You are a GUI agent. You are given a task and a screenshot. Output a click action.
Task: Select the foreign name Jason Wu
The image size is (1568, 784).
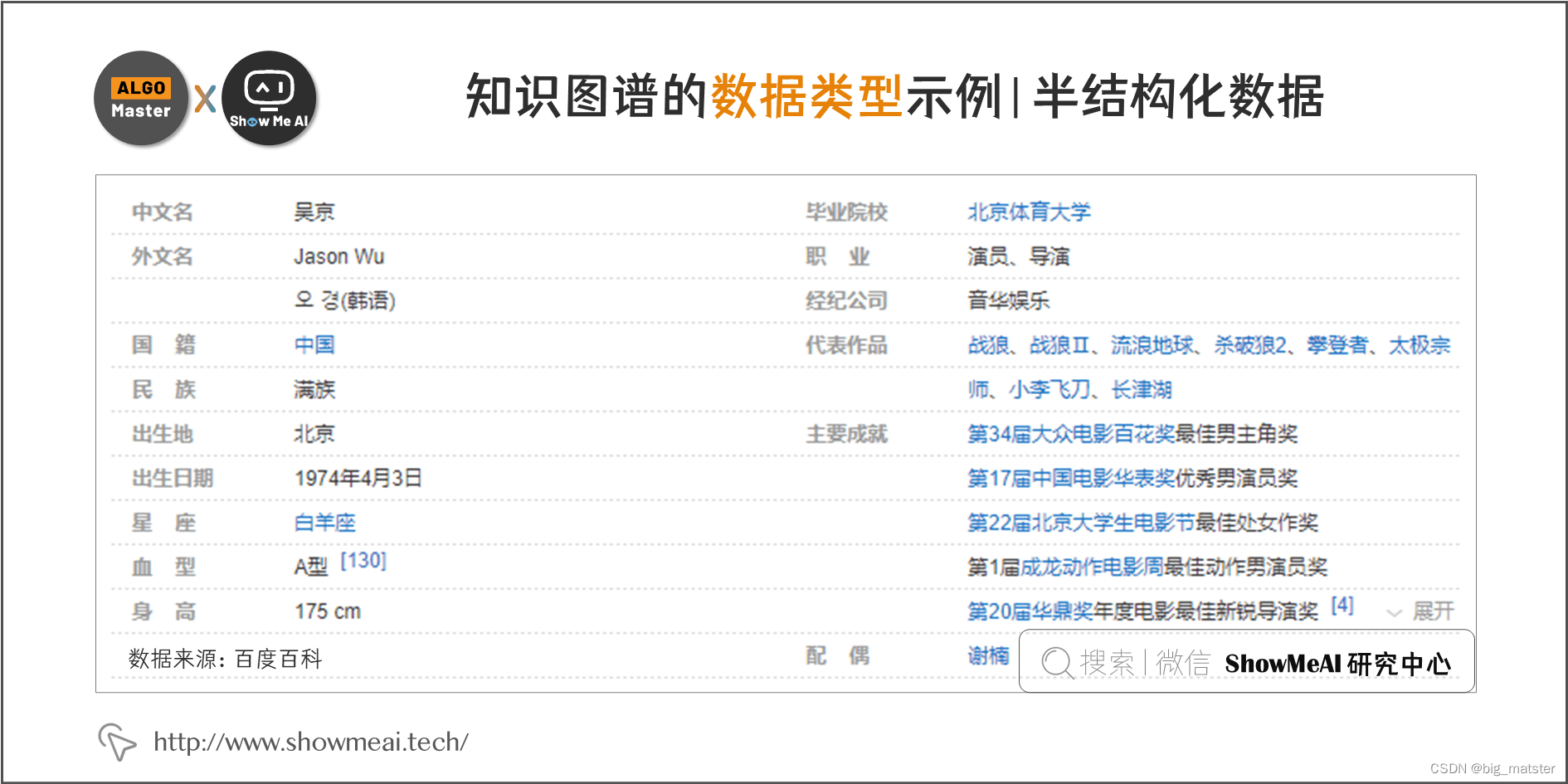pos(339,256)
